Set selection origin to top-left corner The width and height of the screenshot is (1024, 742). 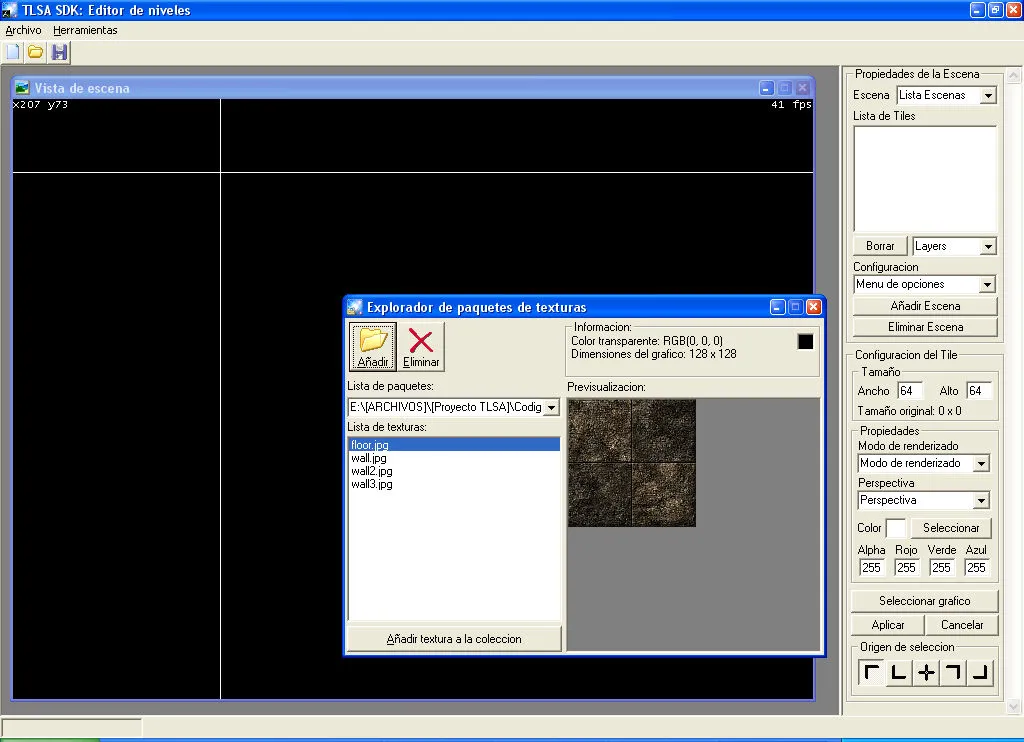872,673
